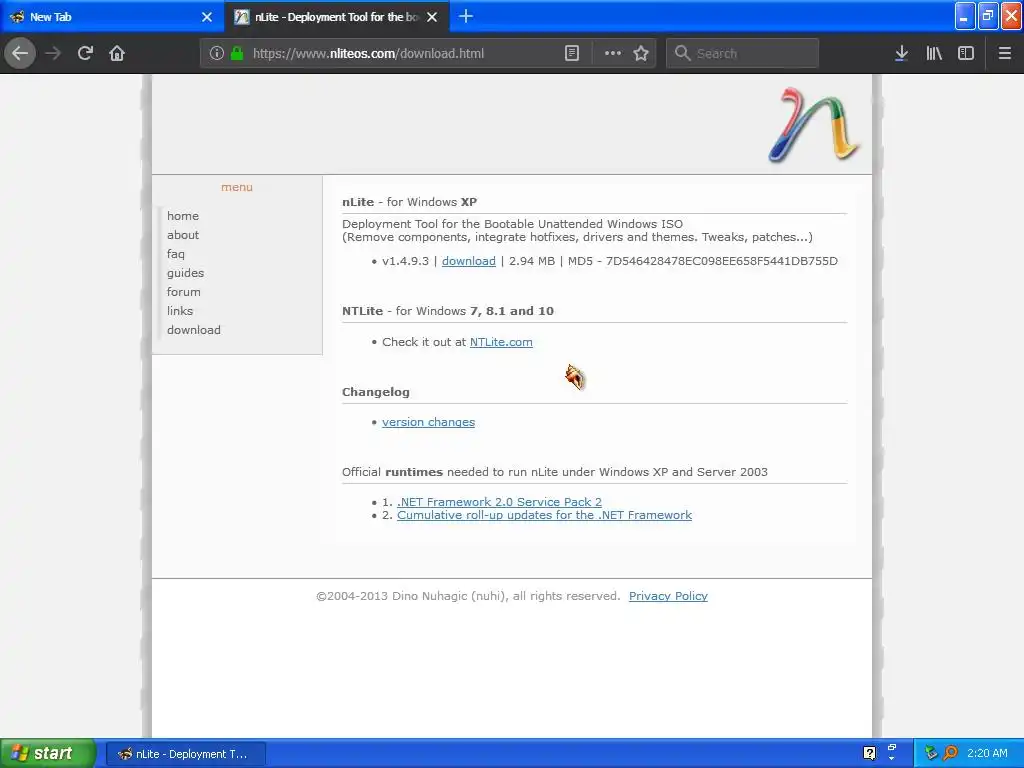The width and height of the screenshot is (1024, 768).
Task: Open Cumulative roll-up updates link
Action: tap(544, 515)
